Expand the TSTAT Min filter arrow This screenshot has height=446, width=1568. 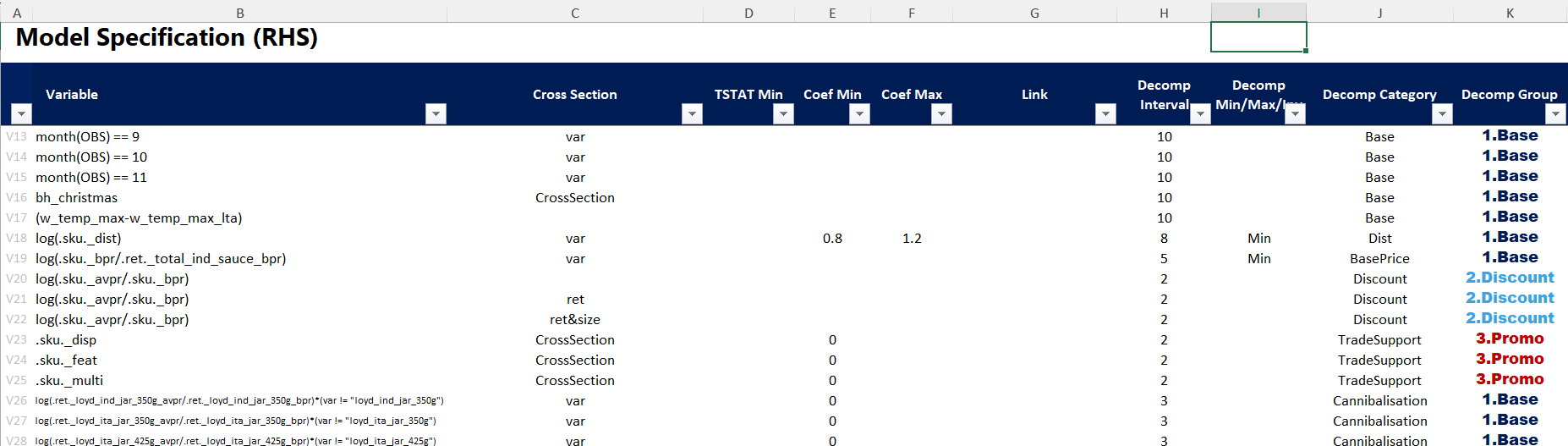[783, 114]
